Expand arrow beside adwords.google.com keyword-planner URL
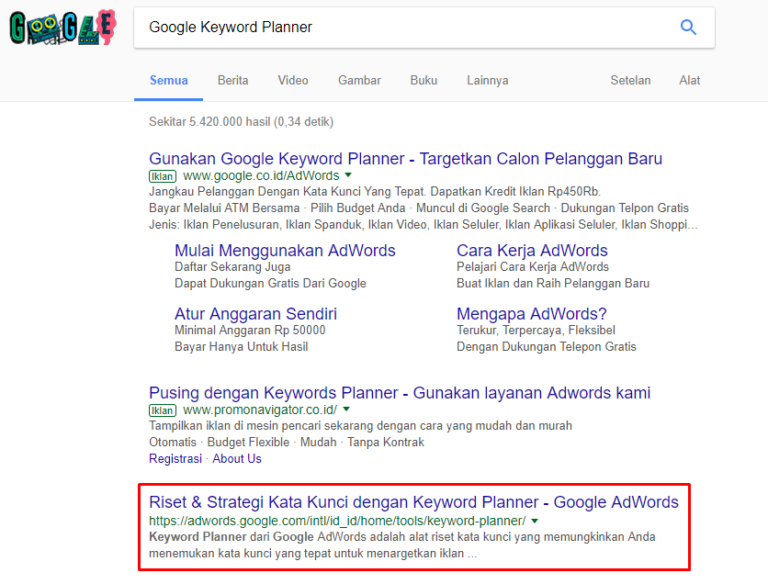This screenshot has height=584, width=768. (535, 521)
